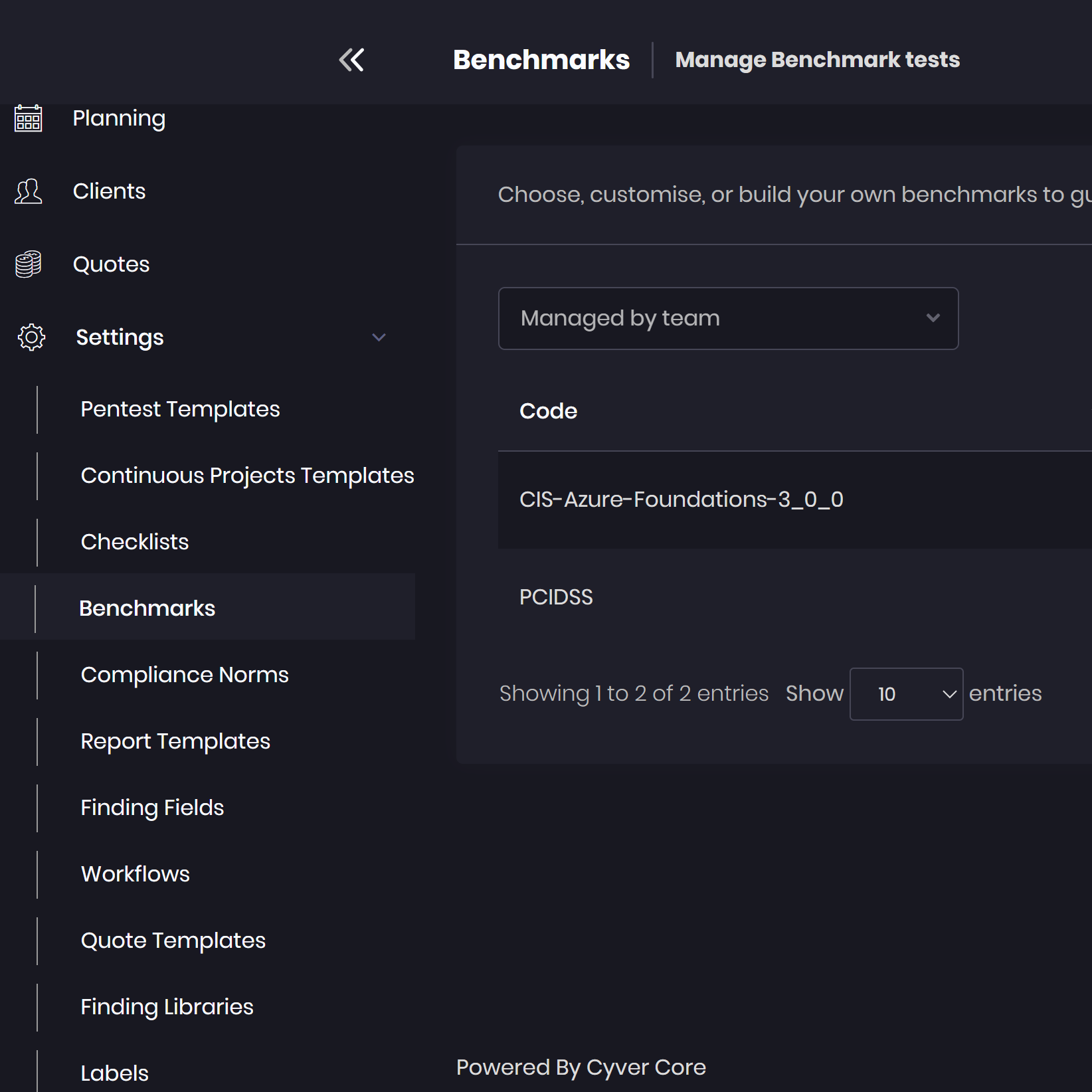Open the Labels settings item

pyautogui.click(x=114, y=1073)
